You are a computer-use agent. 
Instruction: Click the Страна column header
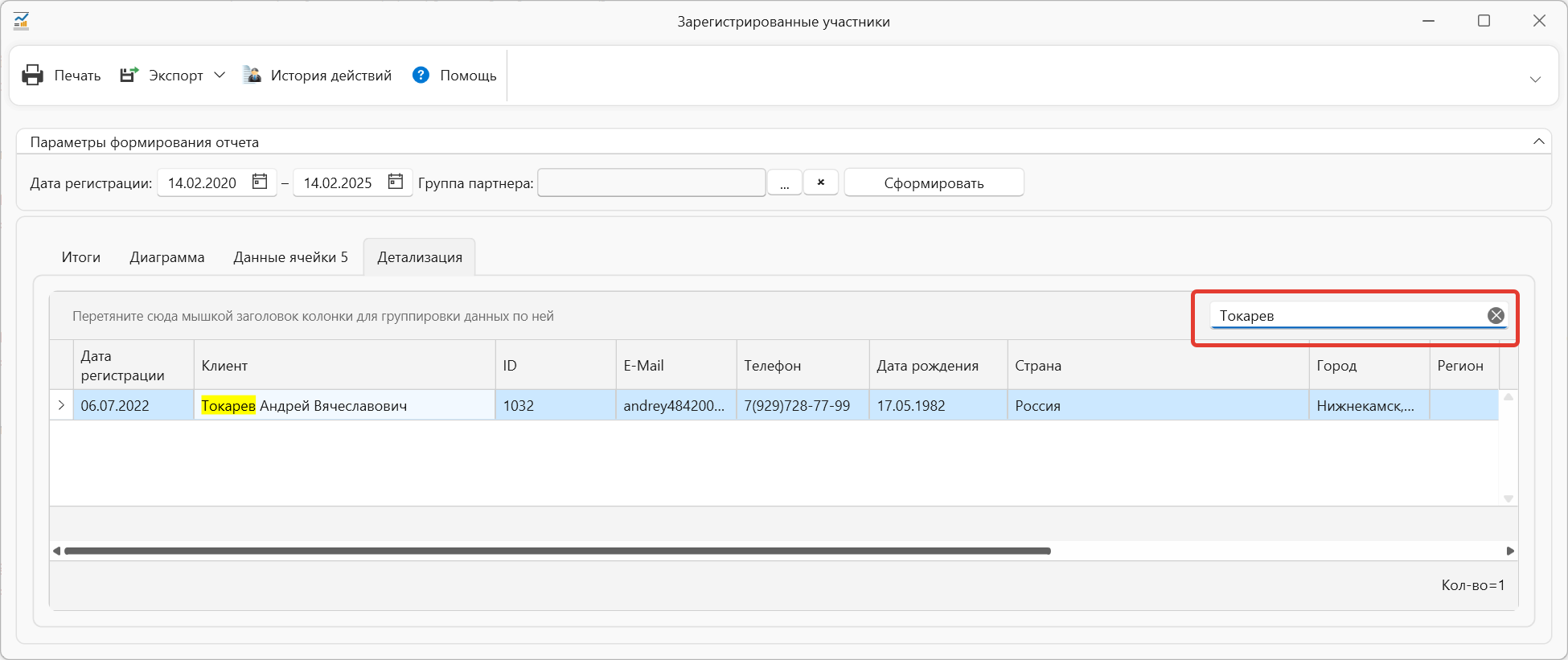coord(1158,365)
